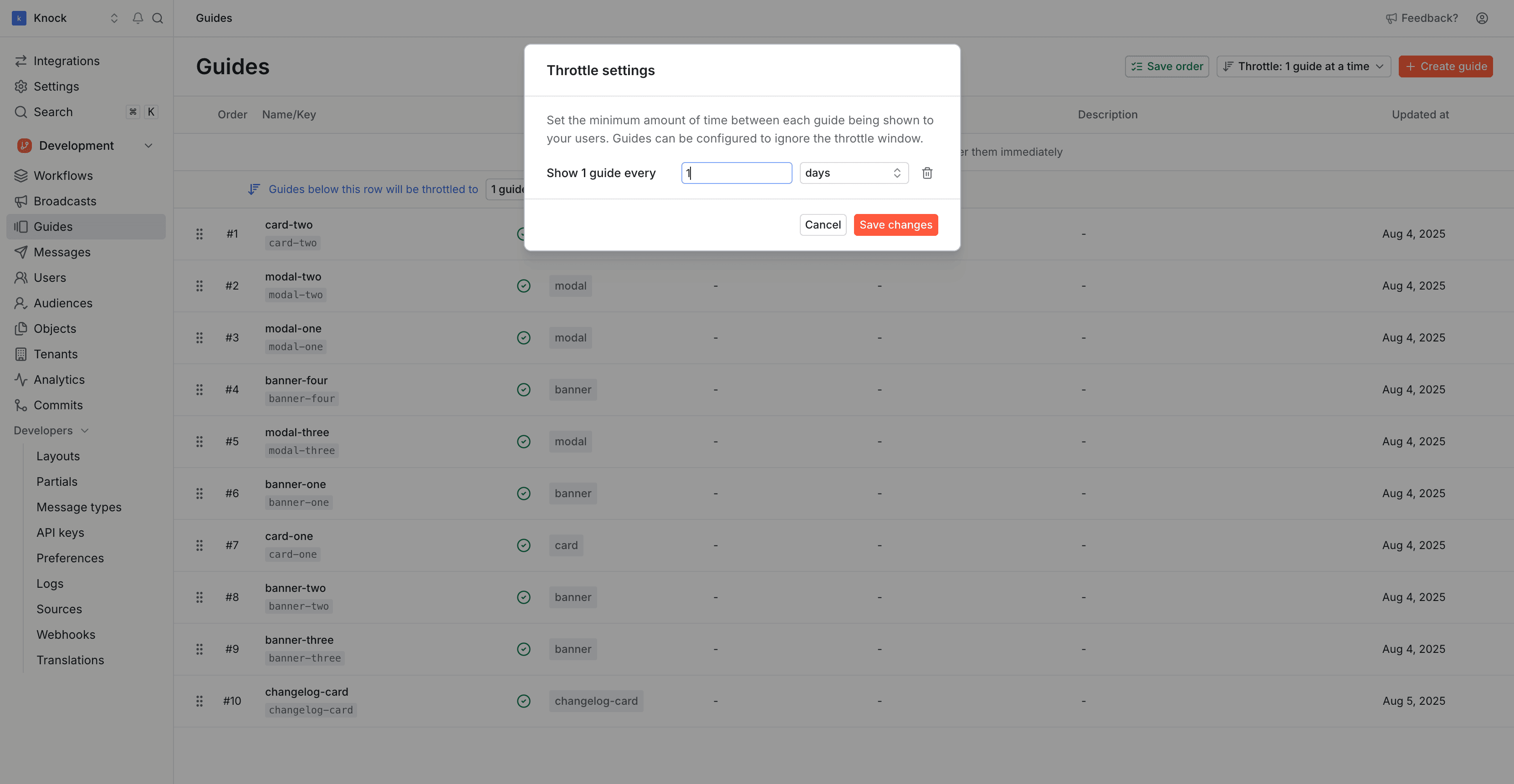The image size is (1514, 784).
Task: Select the Broadcasts icon in the sidebar
Action: (x=20, y=201)
